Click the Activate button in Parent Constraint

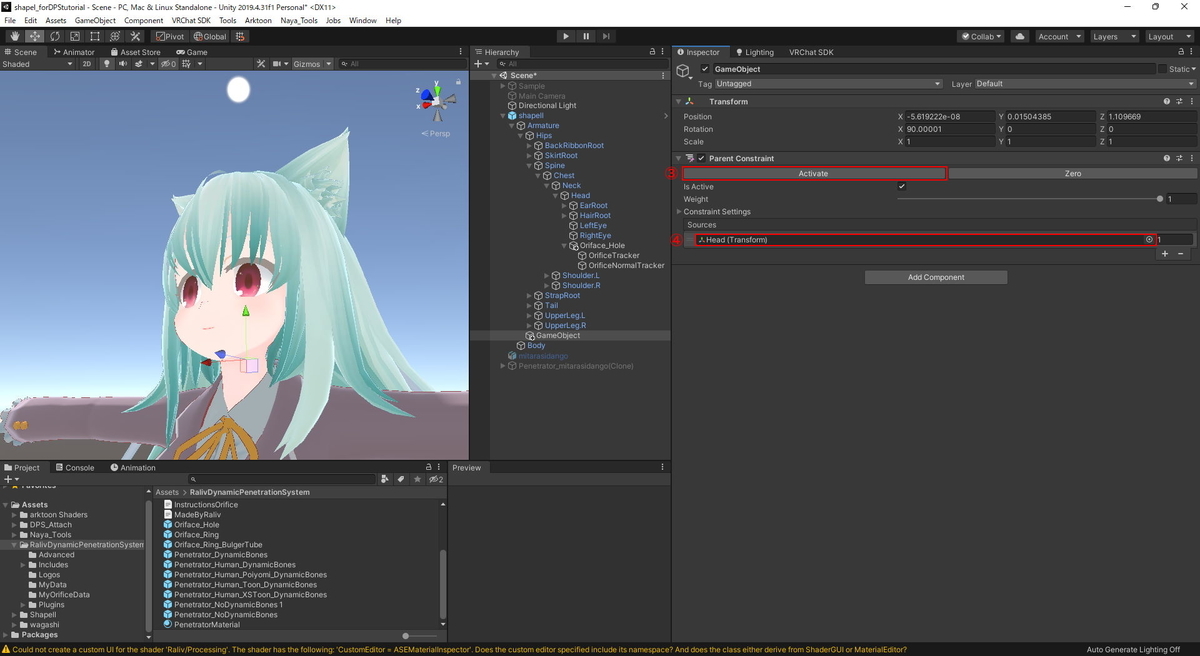pos(813,173)
